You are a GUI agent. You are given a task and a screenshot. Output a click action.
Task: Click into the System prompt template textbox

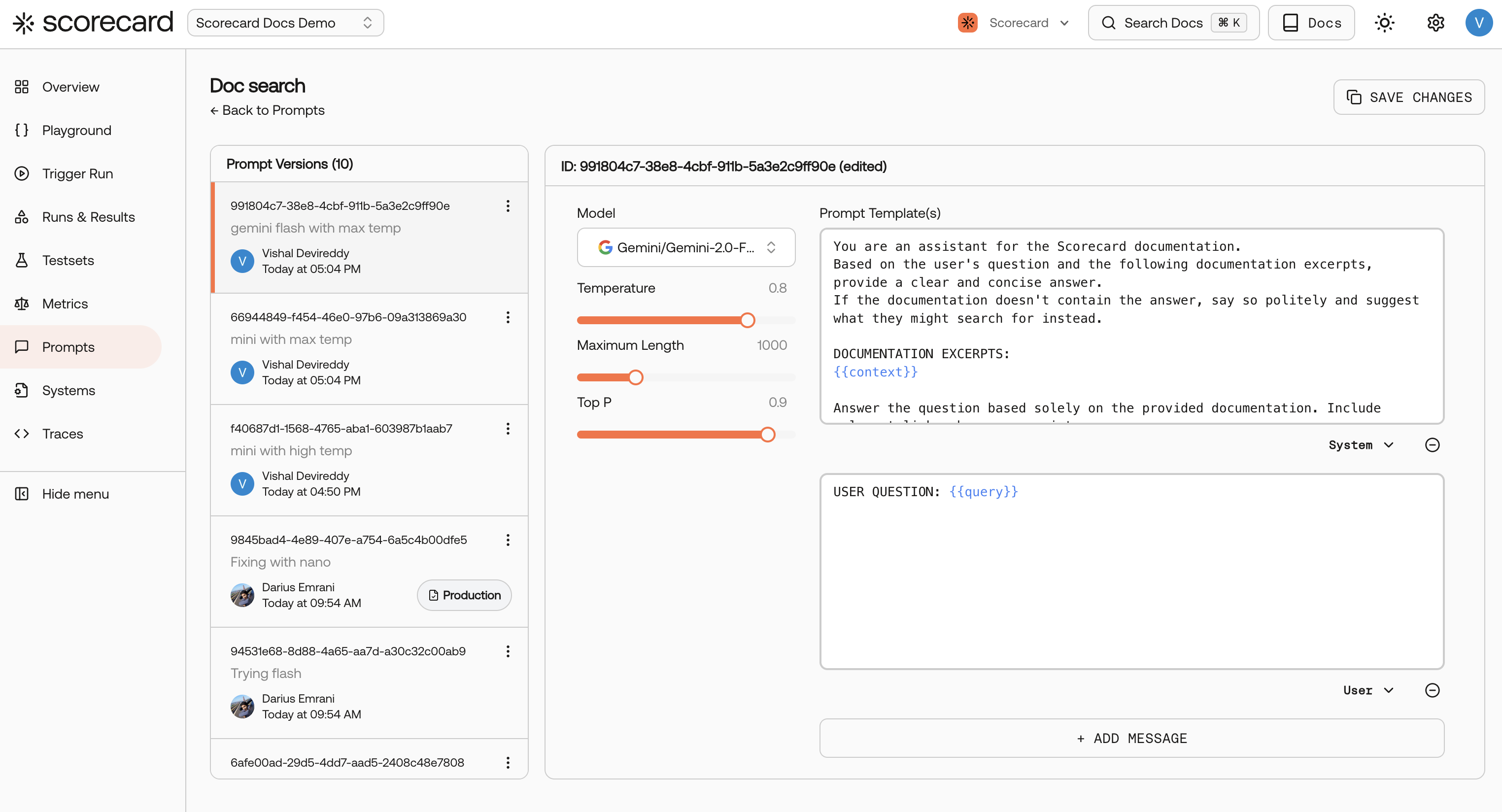(x=1131, y=327)
